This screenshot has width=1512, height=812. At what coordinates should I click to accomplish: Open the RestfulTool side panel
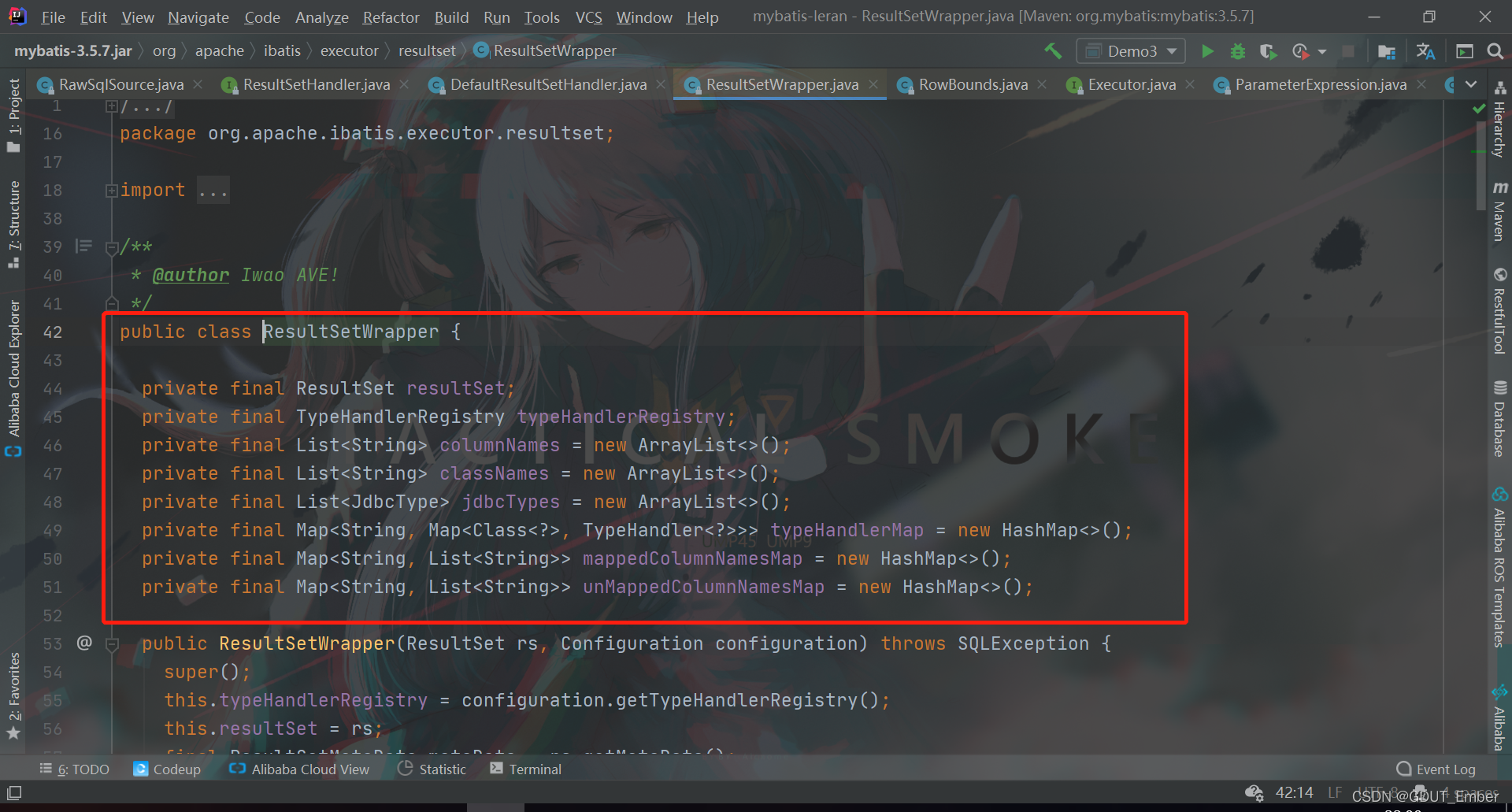pos(1499,311)
